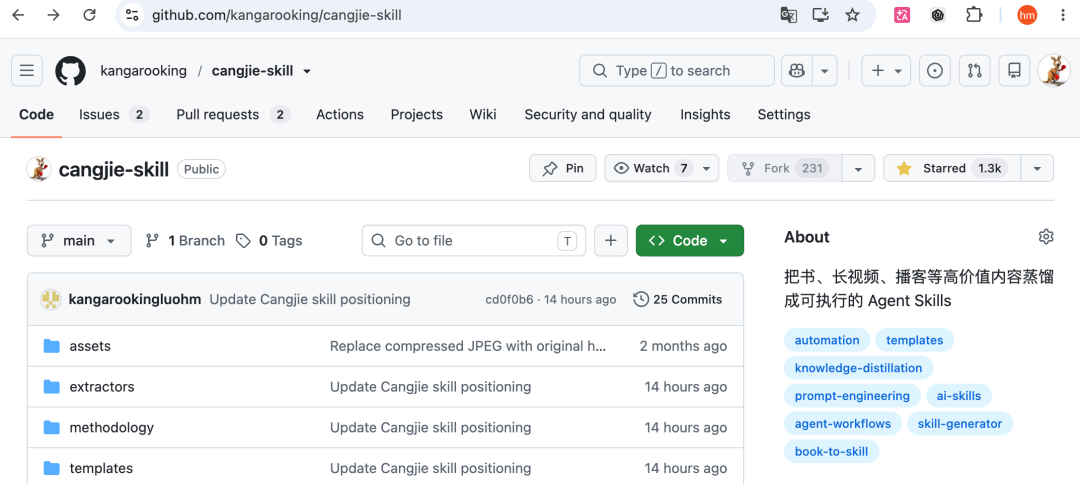Open the Starred lists dropdown arrow
This screenshot has height=484, width=1080.
pos(1037,168)
